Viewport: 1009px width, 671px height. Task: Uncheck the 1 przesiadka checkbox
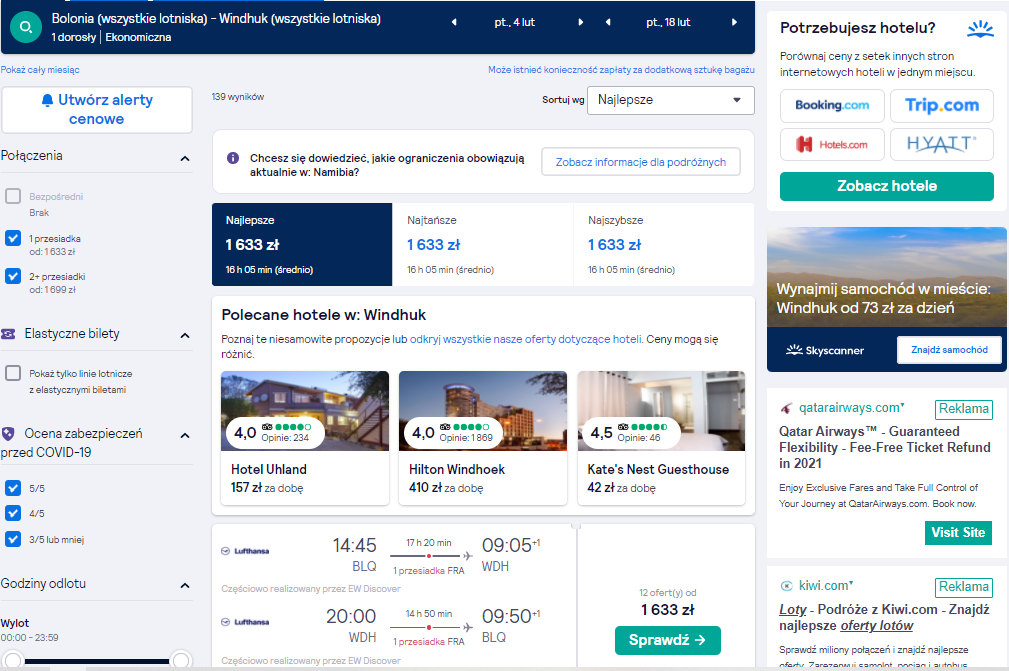click(13, 238)
